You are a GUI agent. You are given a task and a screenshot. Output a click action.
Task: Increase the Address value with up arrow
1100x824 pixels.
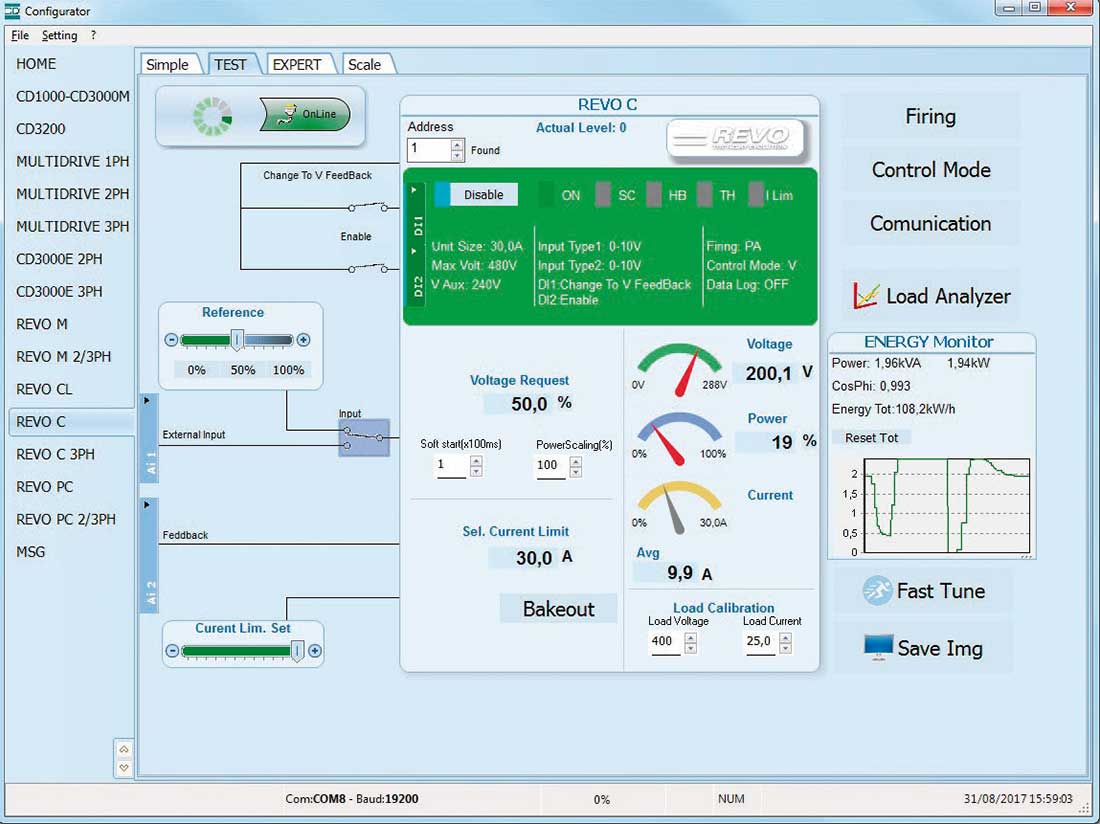click(457, 144)
